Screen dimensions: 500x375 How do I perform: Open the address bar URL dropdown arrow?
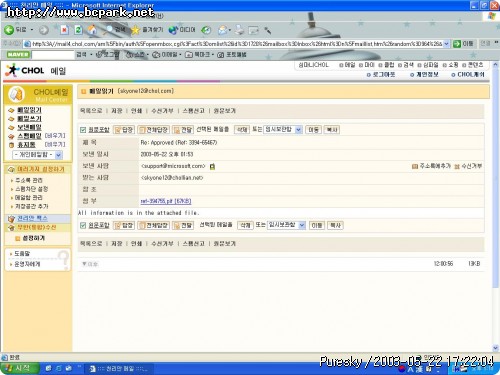(447, 44)
